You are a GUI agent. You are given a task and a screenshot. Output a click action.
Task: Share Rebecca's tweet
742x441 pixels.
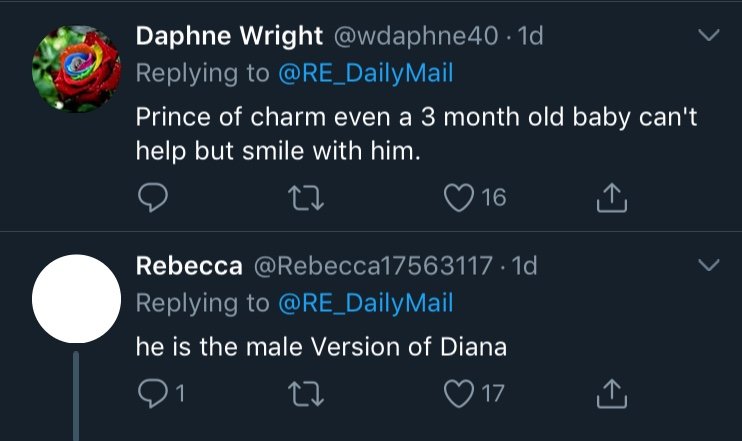pyautogui.click(x=611, y=394)
